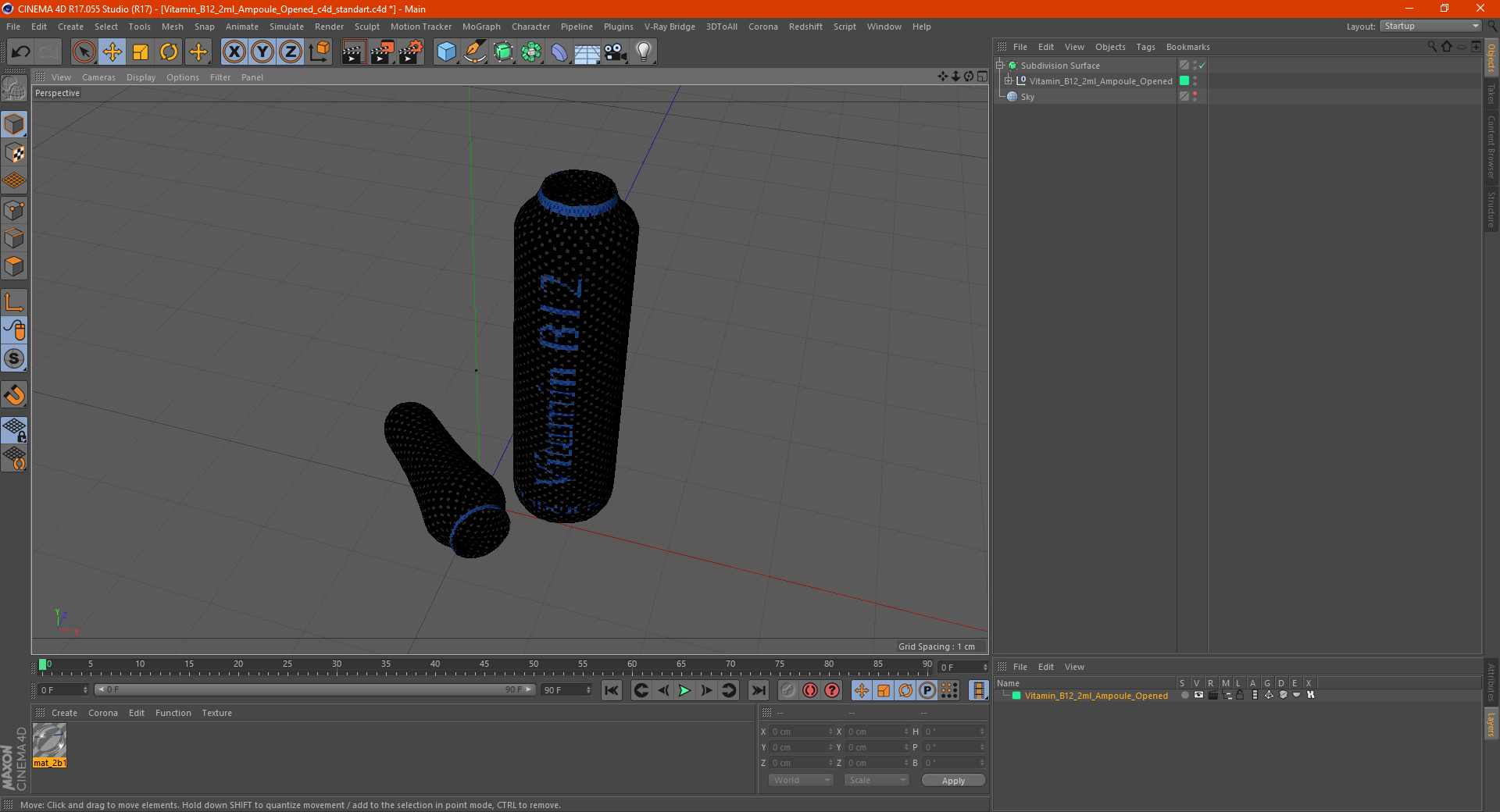
Task: Click the timeline range slider bar
Action: tap(315, 689)
